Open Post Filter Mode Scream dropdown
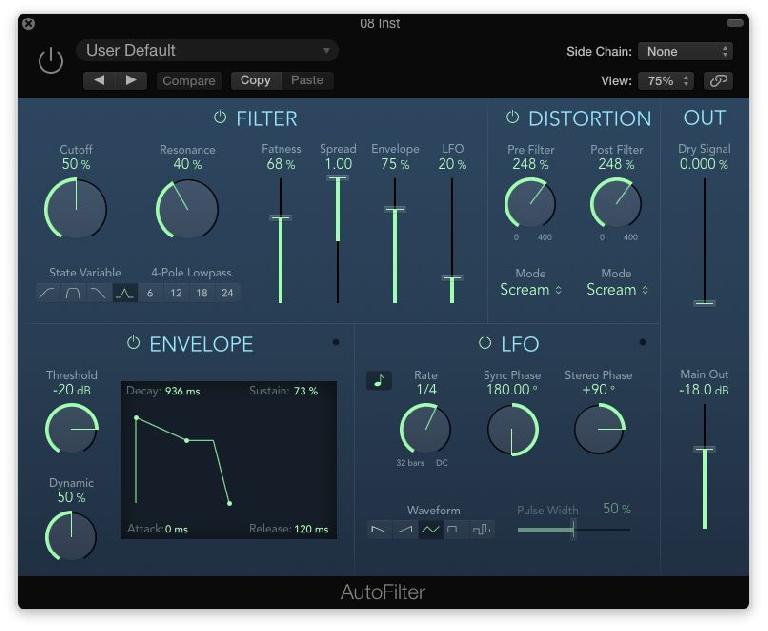Image resolution: width=768 pixels, height=631 pixels. [x=617, y=290]
